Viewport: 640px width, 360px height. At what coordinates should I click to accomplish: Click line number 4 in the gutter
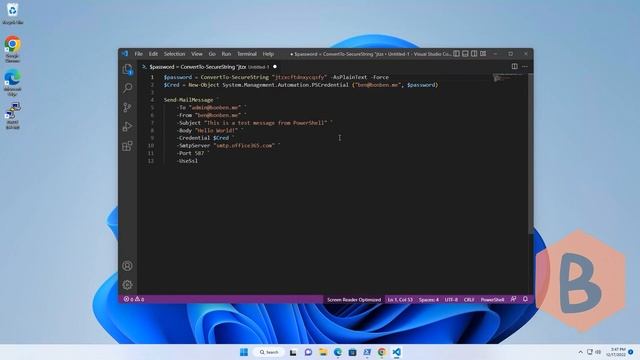point(152,100)
